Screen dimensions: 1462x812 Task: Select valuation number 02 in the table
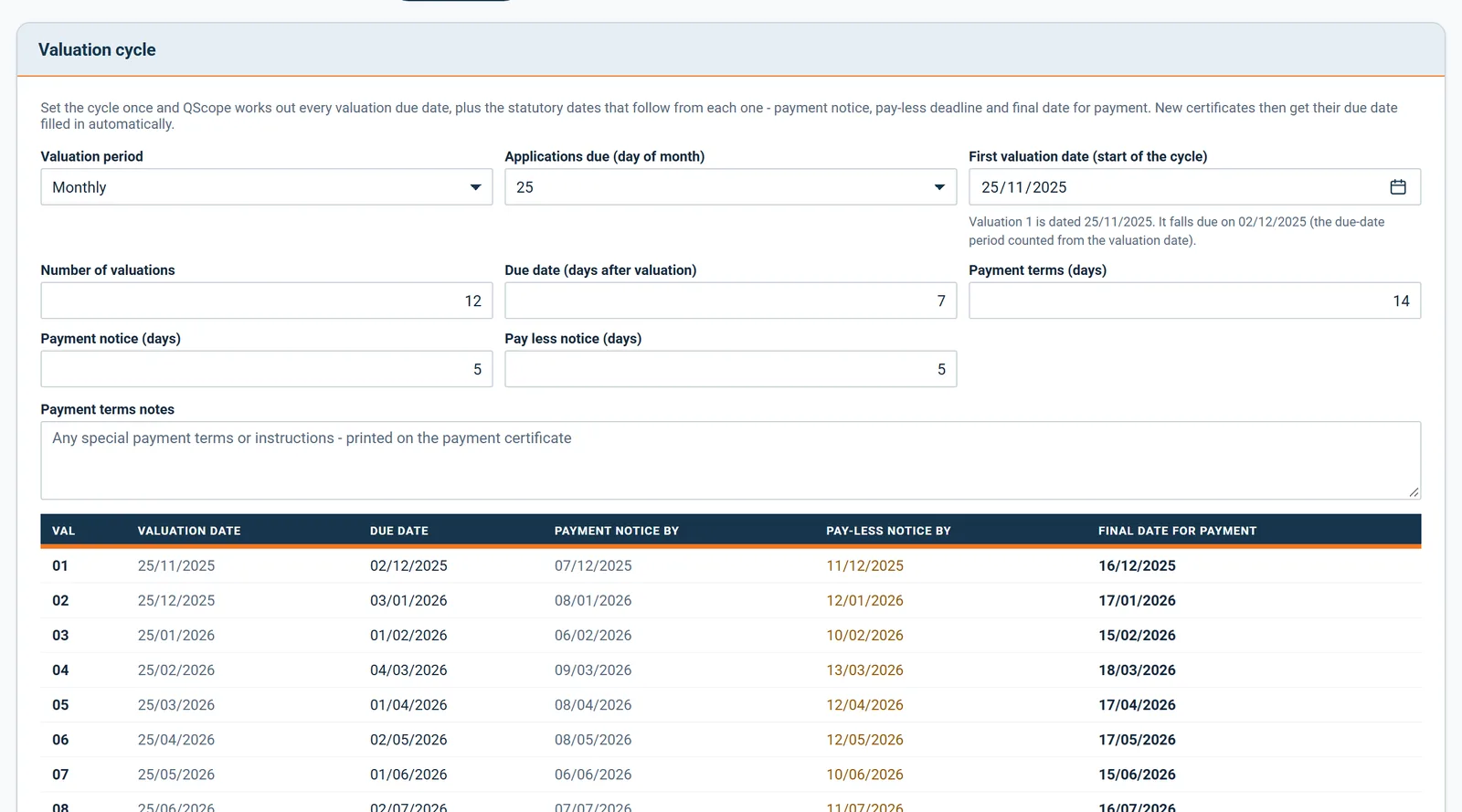(x=60, y=601)
